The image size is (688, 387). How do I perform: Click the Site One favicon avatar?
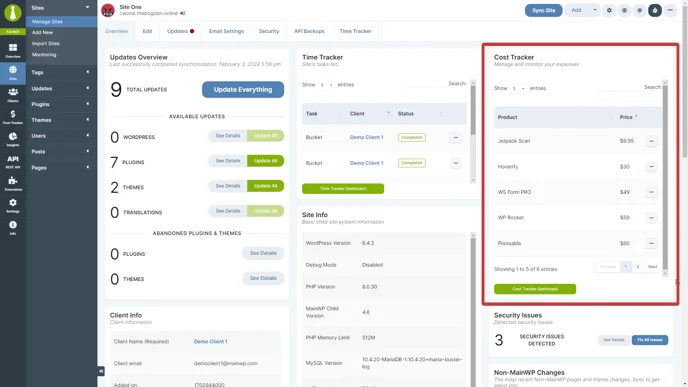[x=108, y=10]
